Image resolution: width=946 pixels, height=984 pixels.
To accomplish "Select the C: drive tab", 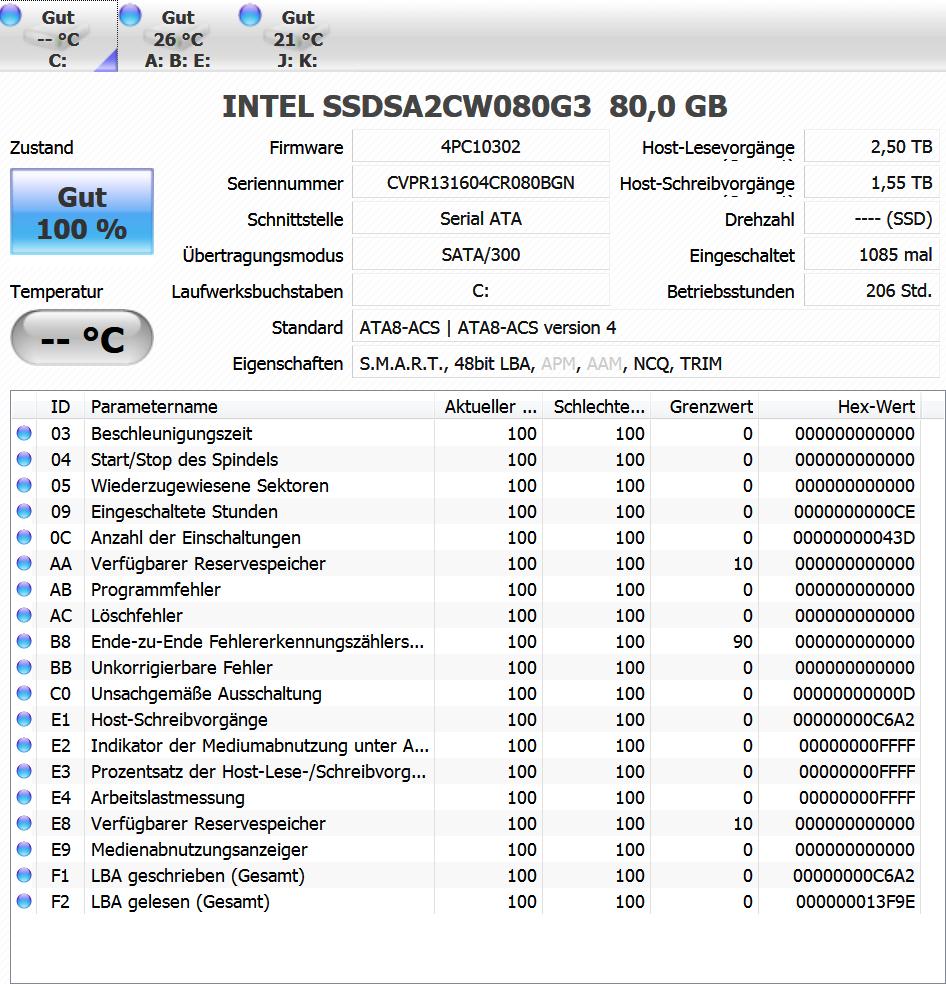I will pyautogui.click(x=58, y=36).
